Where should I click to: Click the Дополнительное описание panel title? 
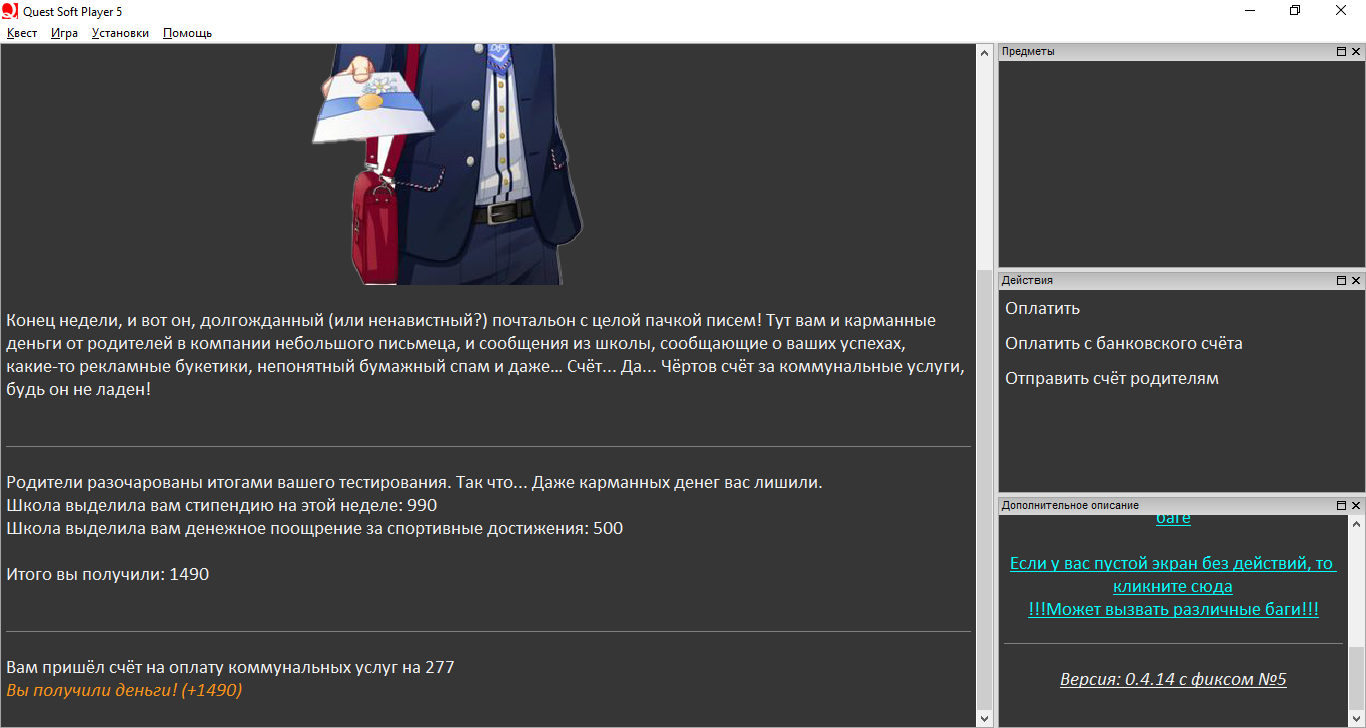[x=1070, y=506]
